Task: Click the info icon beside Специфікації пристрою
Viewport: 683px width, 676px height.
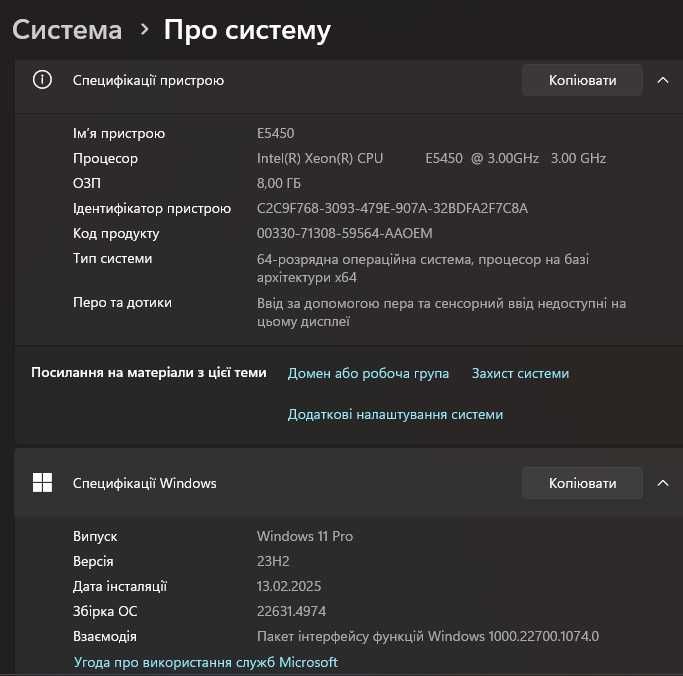Action: 42,80
